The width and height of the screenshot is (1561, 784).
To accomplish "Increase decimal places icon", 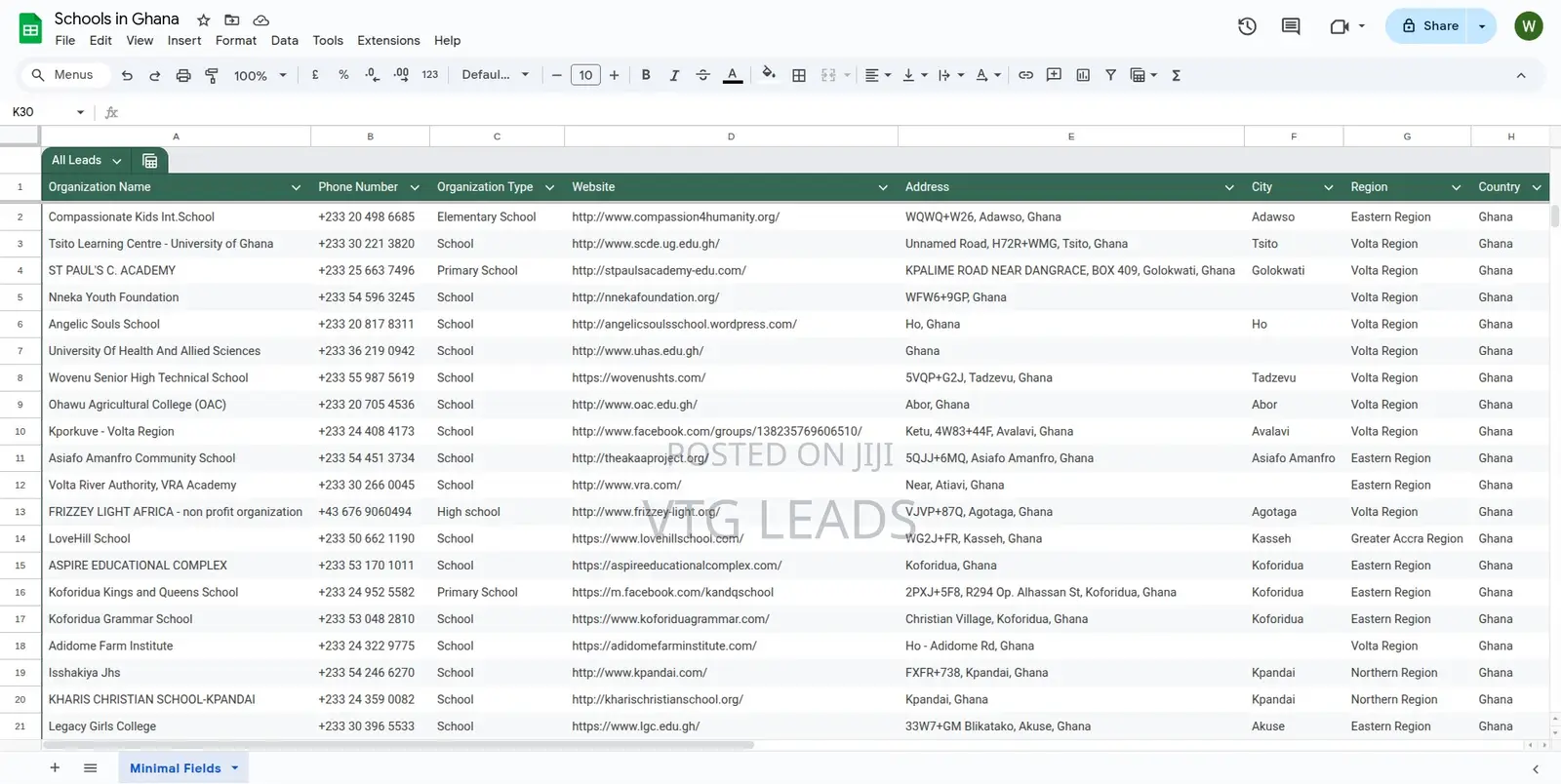I will tap(401, 75).
